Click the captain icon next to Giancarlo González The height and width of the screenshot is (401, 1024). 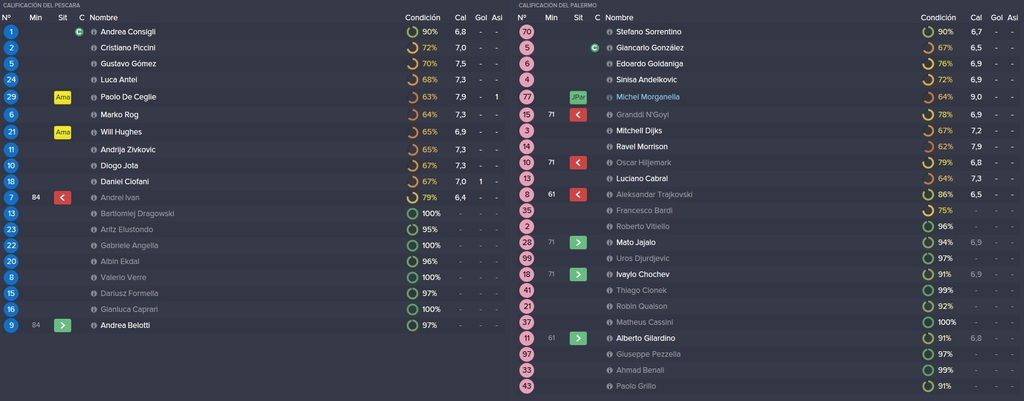click(x=594, y=48)
